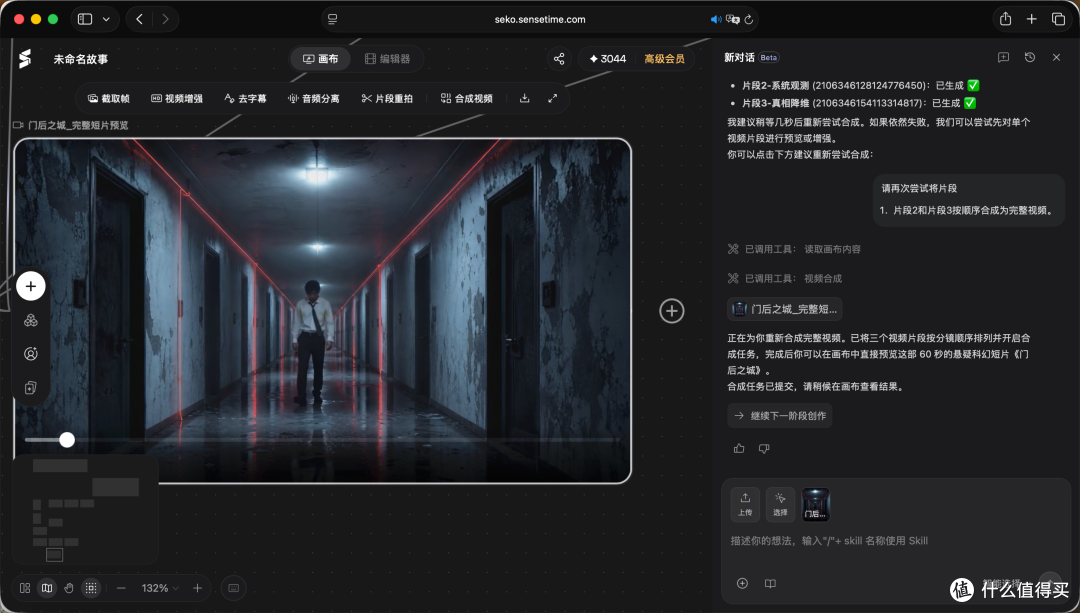The width and height of the screenshot is (1080, 613).
Task: Open the assets cluster icon in left sidebar
Action: point(31,320)
